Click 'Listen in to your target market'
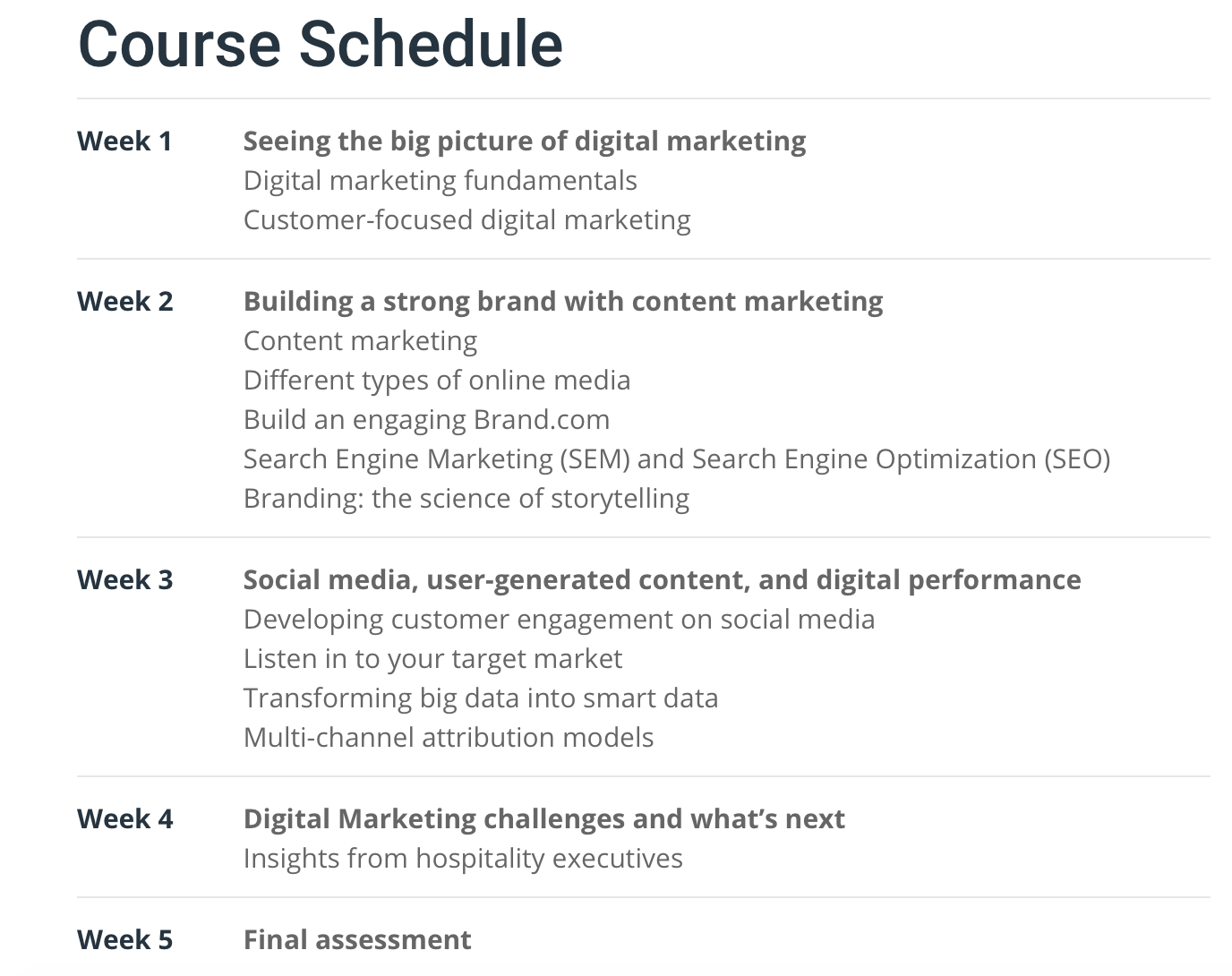This screenshot has width=1232, height=976. 432,659
